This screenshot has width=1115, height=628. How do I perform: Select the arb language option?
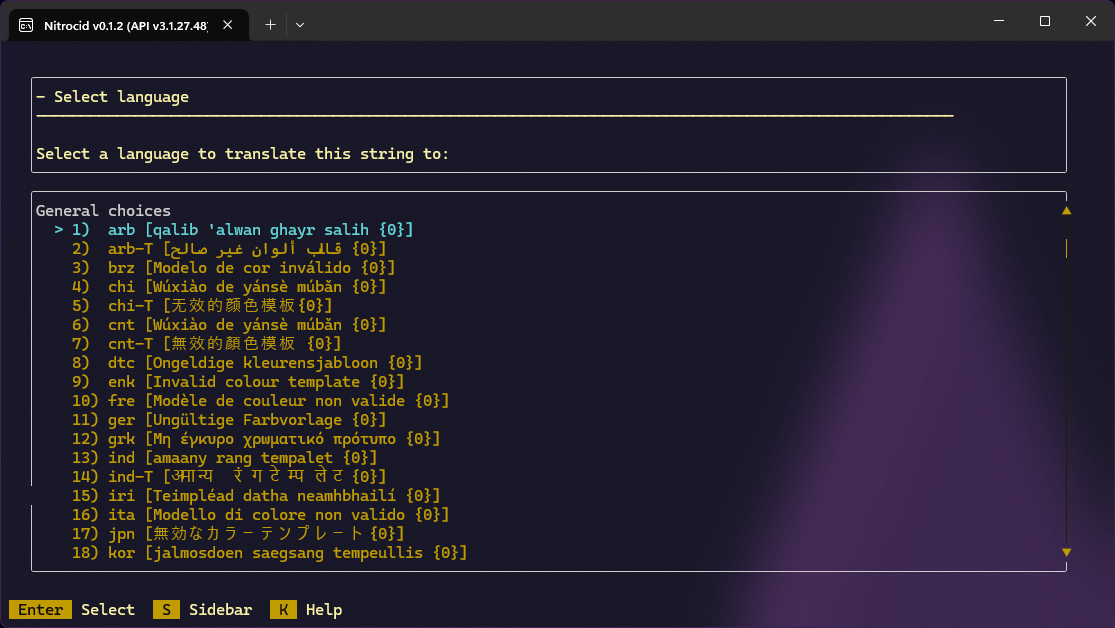[260, 230]
